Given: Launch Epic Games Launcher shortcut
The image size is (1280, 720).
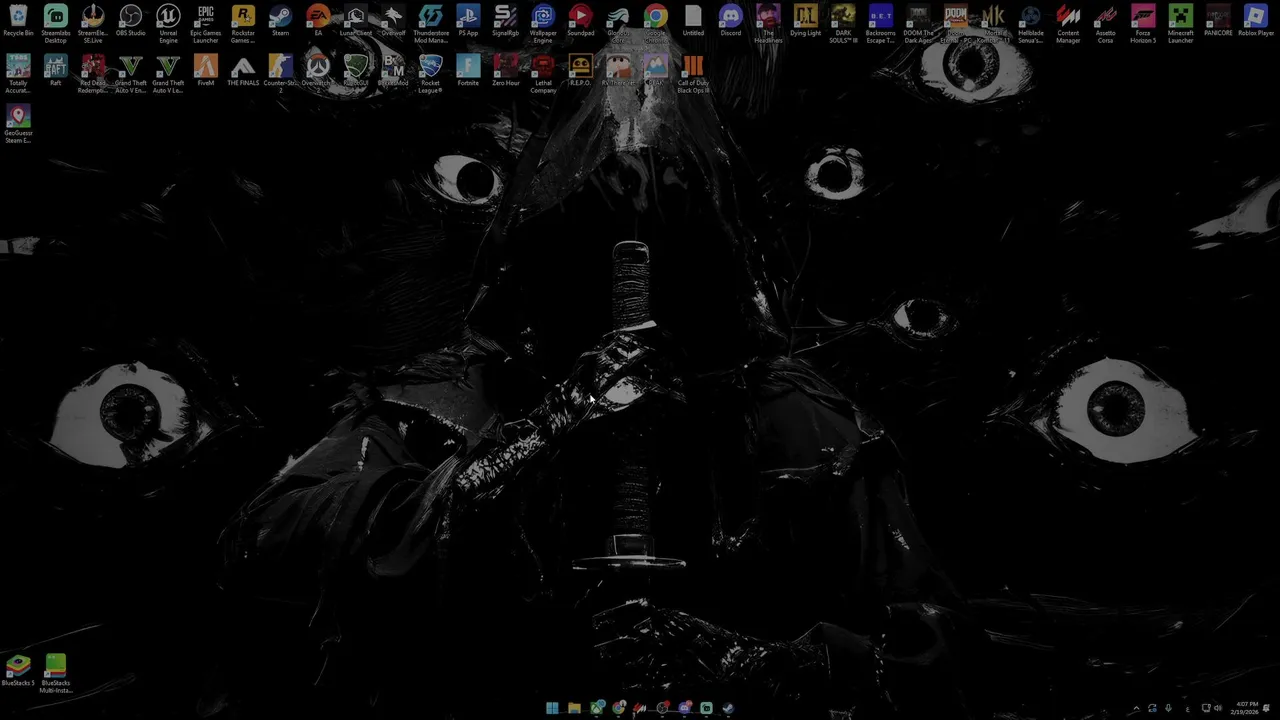Looking at the screenshot, I should coord(206,24).
